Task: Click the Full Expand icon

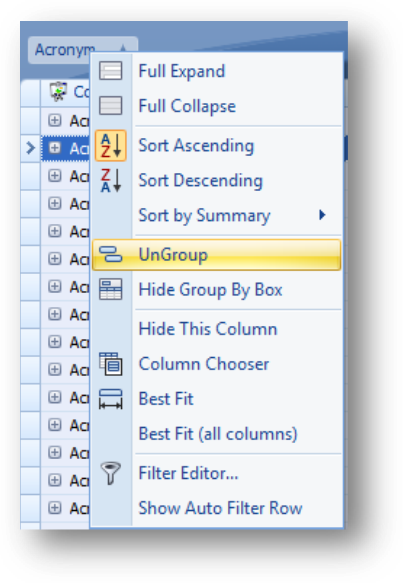Action: pyautogui.click(x=110, y=71)
